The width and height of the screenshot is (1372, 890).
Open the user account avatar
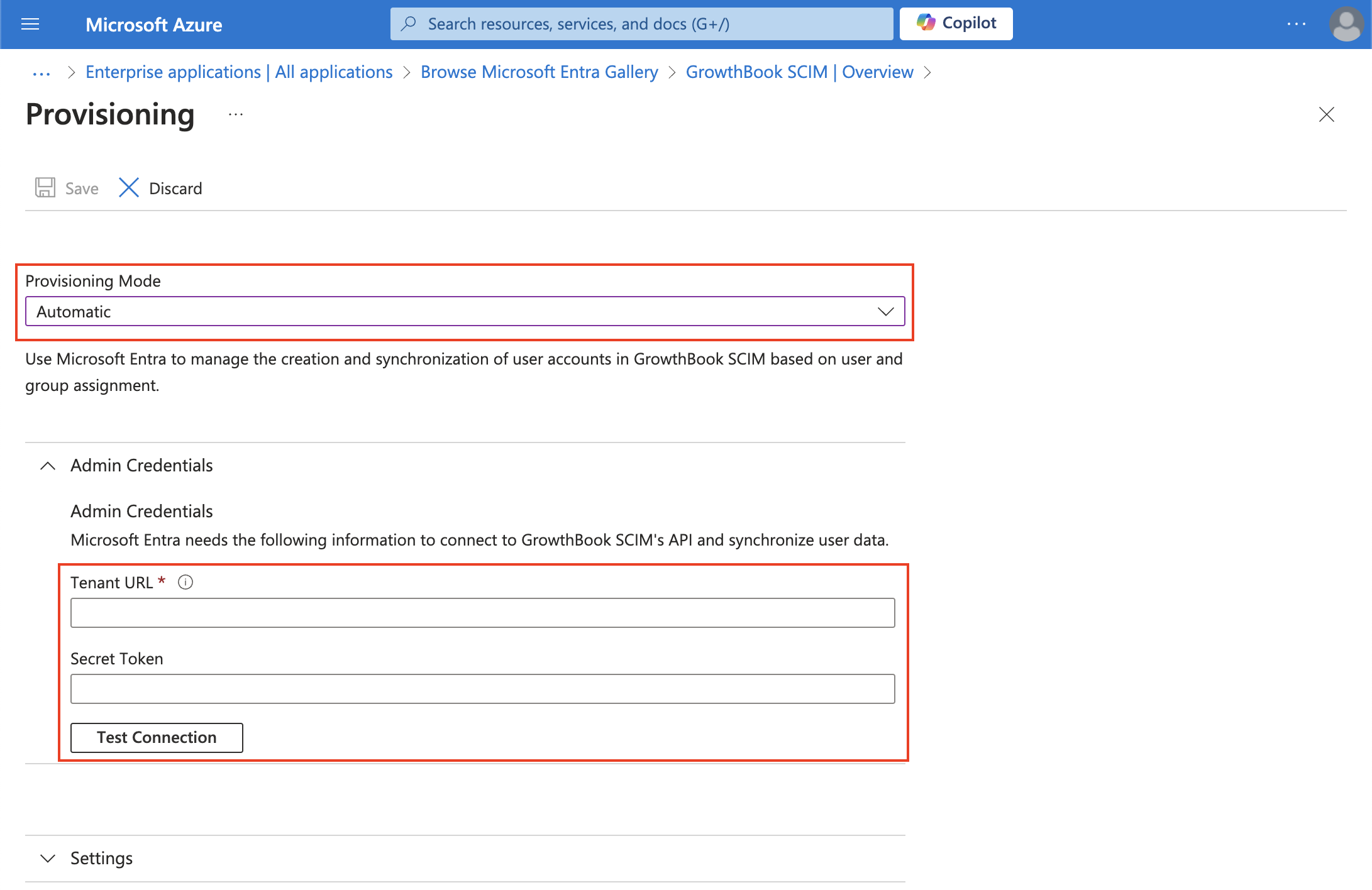[x=1346, y=25]
